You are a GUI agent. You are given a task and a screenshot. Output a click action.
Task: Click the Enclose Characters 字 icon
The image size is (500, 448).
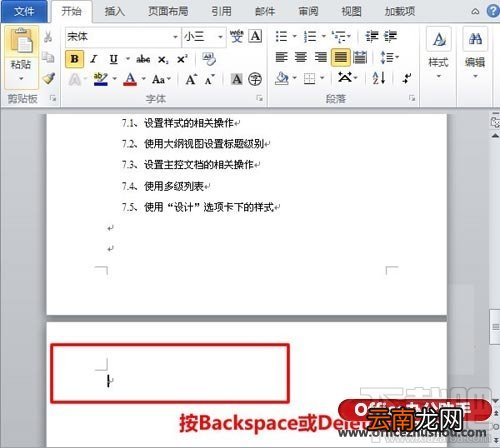[x=255, y=79]
